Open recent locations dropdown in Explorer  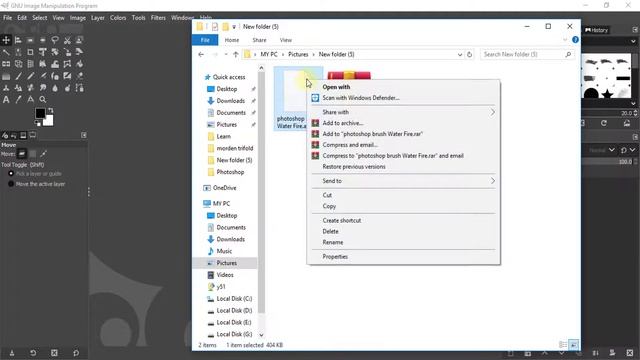click(226, 54)
